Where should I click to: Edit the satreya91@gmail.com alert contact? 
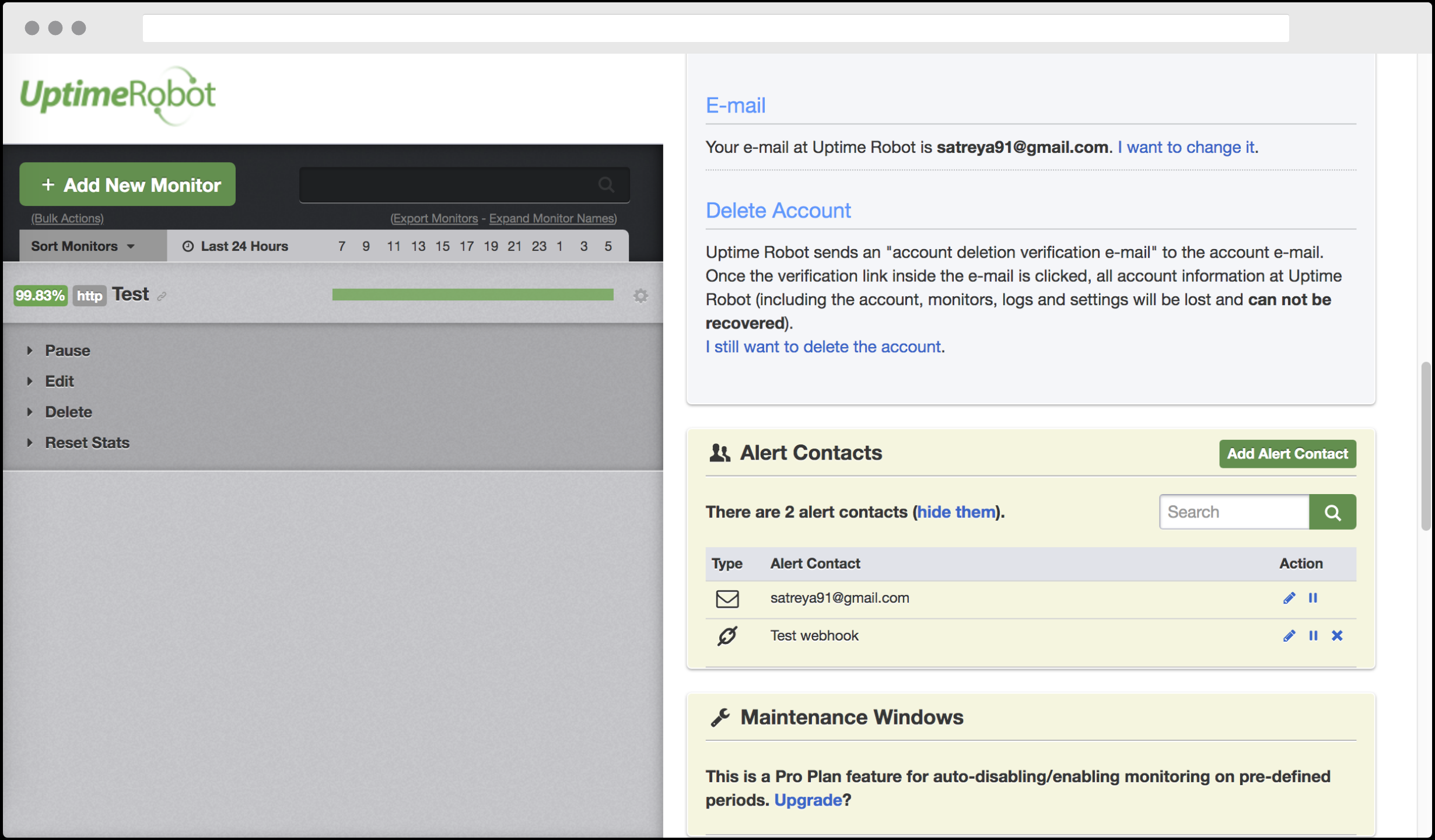(1289, 597)
